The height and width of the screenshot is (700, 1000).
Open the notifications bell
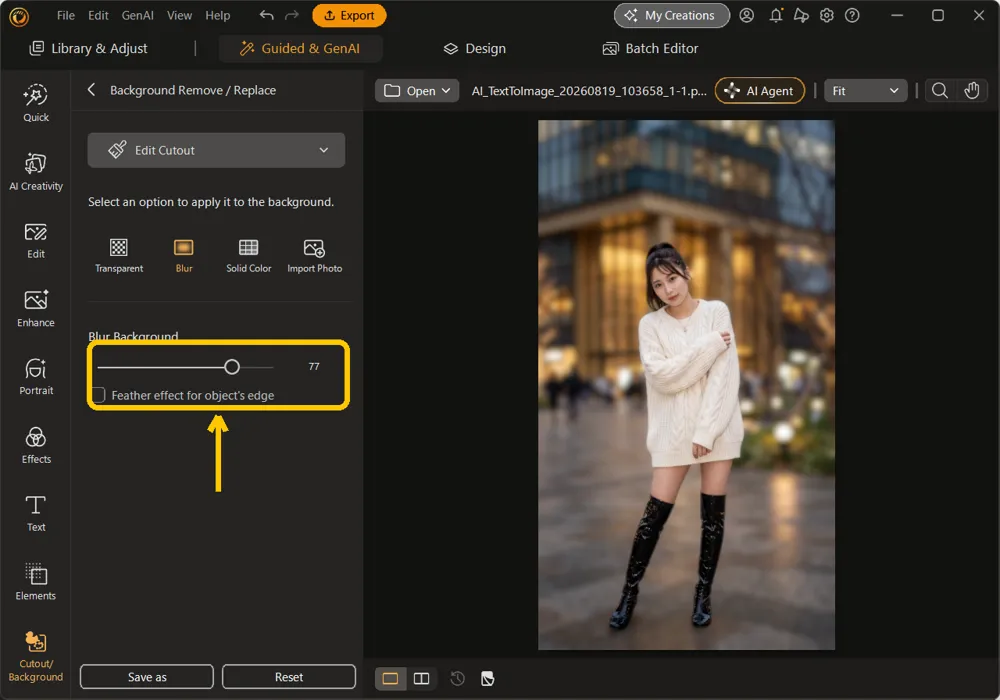click(x=776, y=15)
